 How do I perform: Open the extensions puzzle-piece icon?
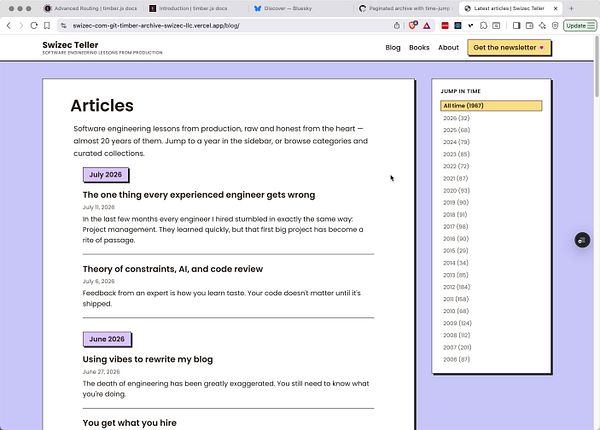(483, 26)
